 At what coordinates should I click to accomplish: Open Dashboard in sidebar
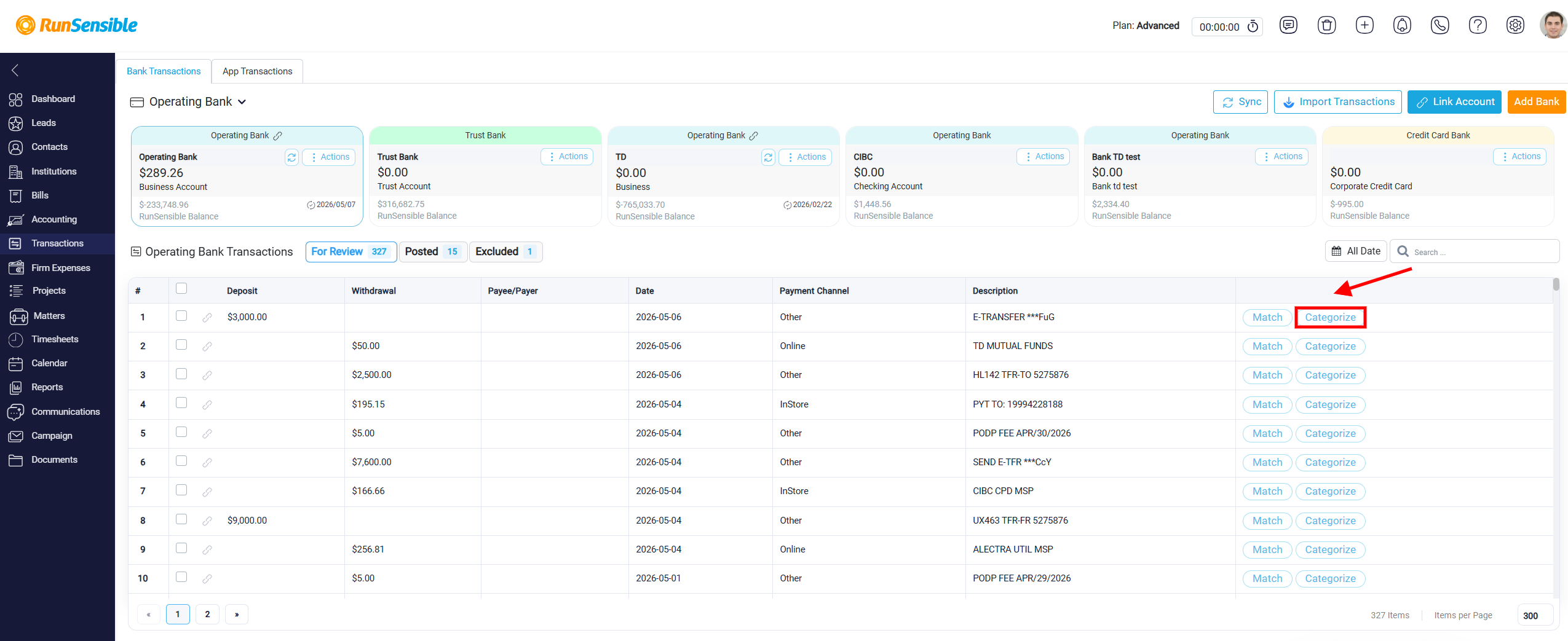[53, 99]
